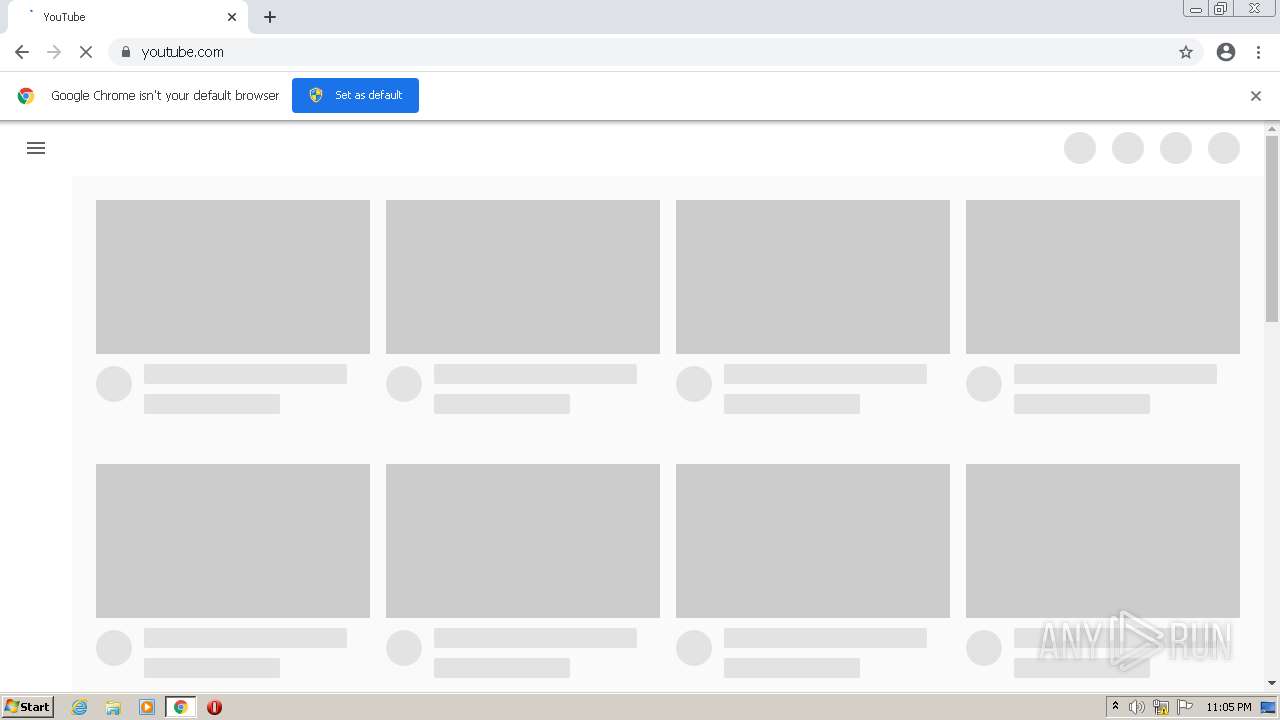Click the Set as default button
This screenshot has height=720, width=1280.
[355, 95]
